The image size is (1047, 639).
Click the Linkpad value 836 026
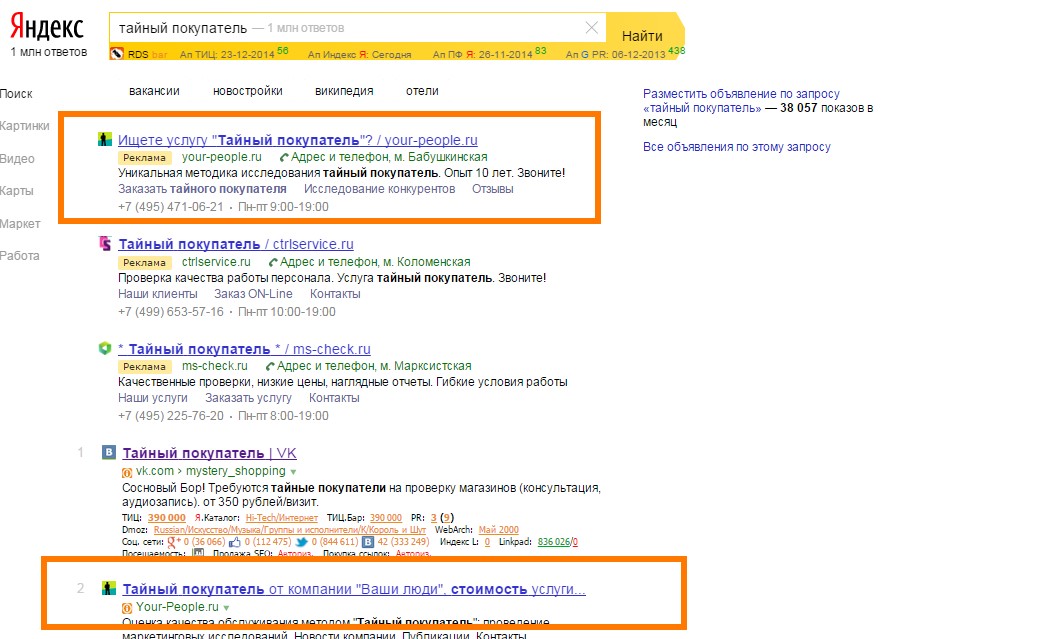554,542
